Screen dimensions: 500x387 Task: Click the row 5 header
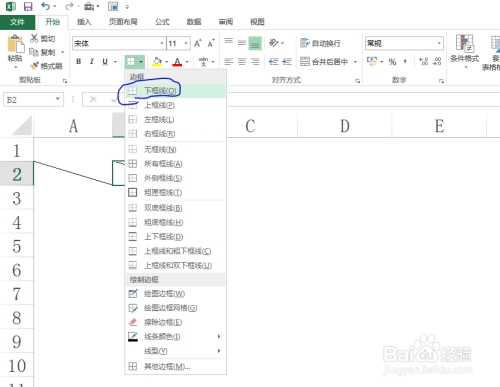(x=17, y=246)
